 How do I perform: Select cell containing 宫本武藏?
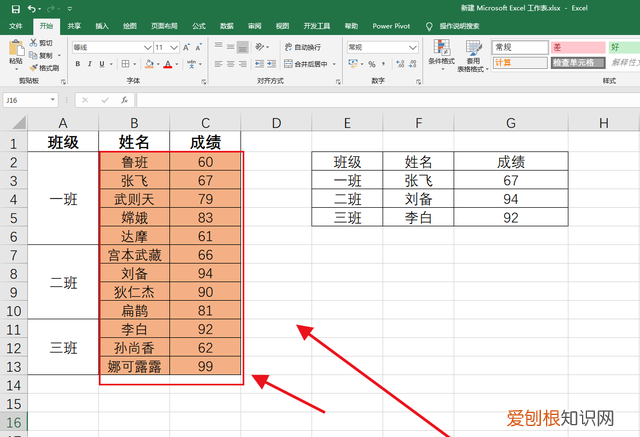tap(134, 255)
